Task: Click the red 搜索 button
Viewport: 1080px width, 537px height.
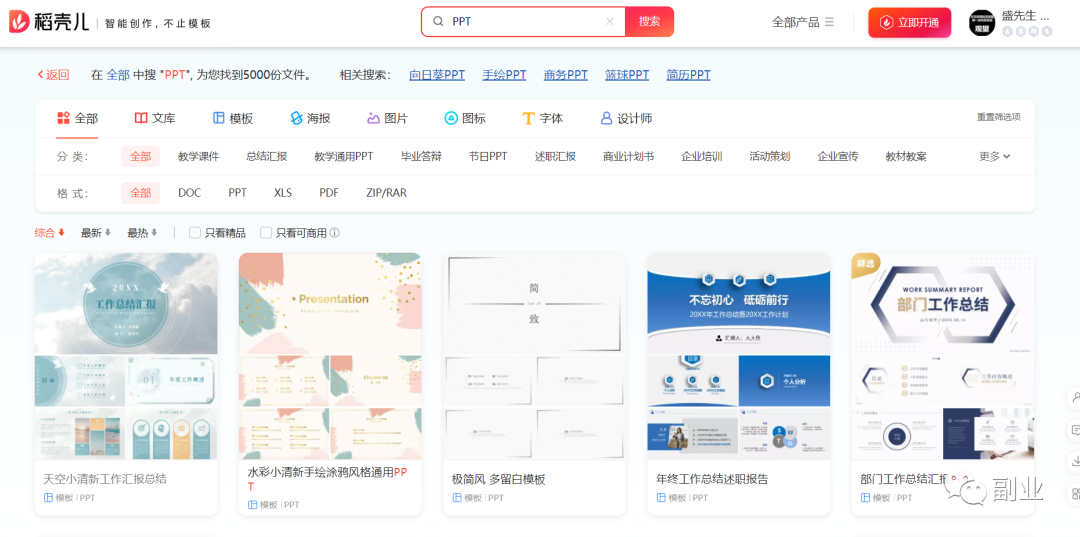Action: click(x=649, y=21)
